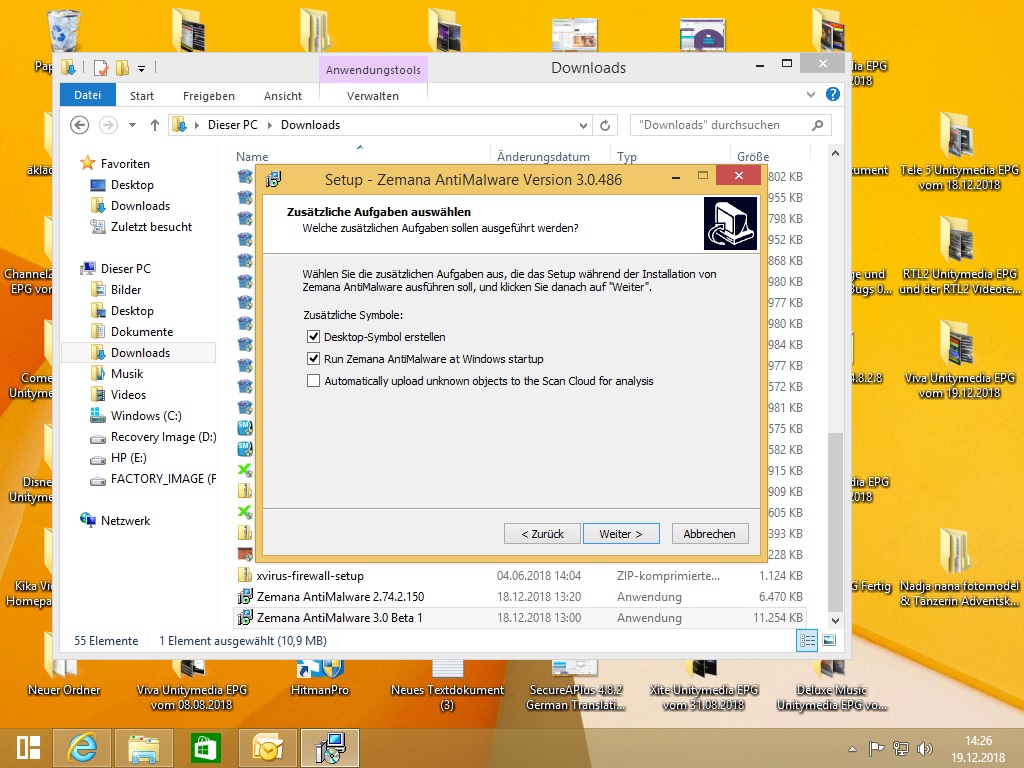Click the Downloads search field
Viewport: 1024px width, 768px height.
730,125
